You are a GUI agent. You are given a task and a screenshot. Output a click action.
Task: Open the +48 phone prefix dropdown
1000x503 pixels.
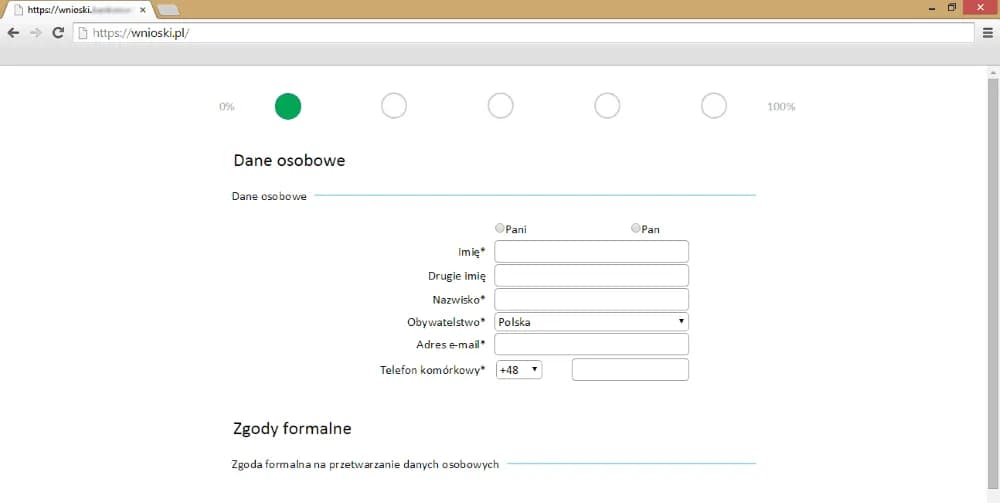(x=518, y=370)
